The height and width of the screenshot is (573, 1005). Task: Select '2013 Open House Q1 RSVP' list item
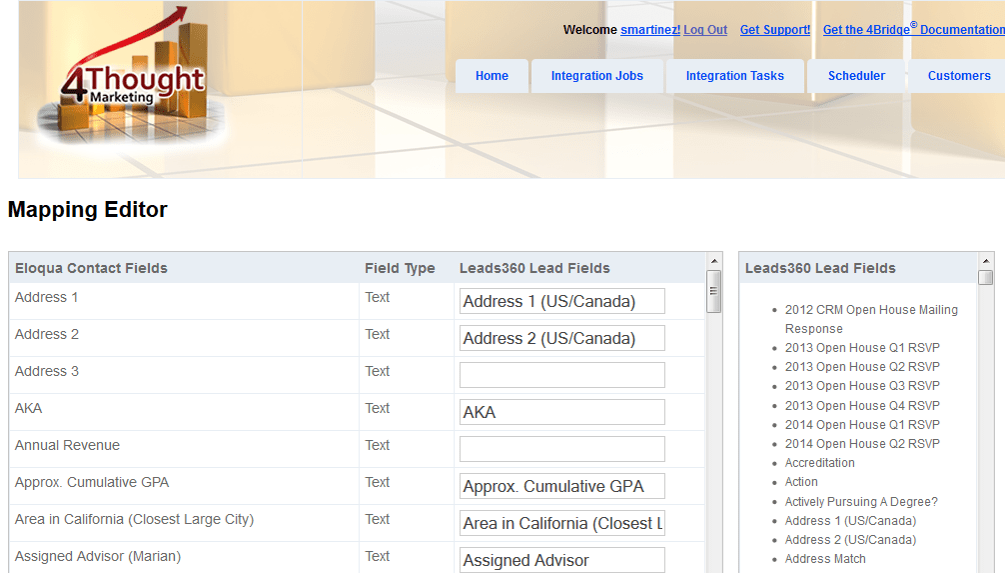pos(862,348)
